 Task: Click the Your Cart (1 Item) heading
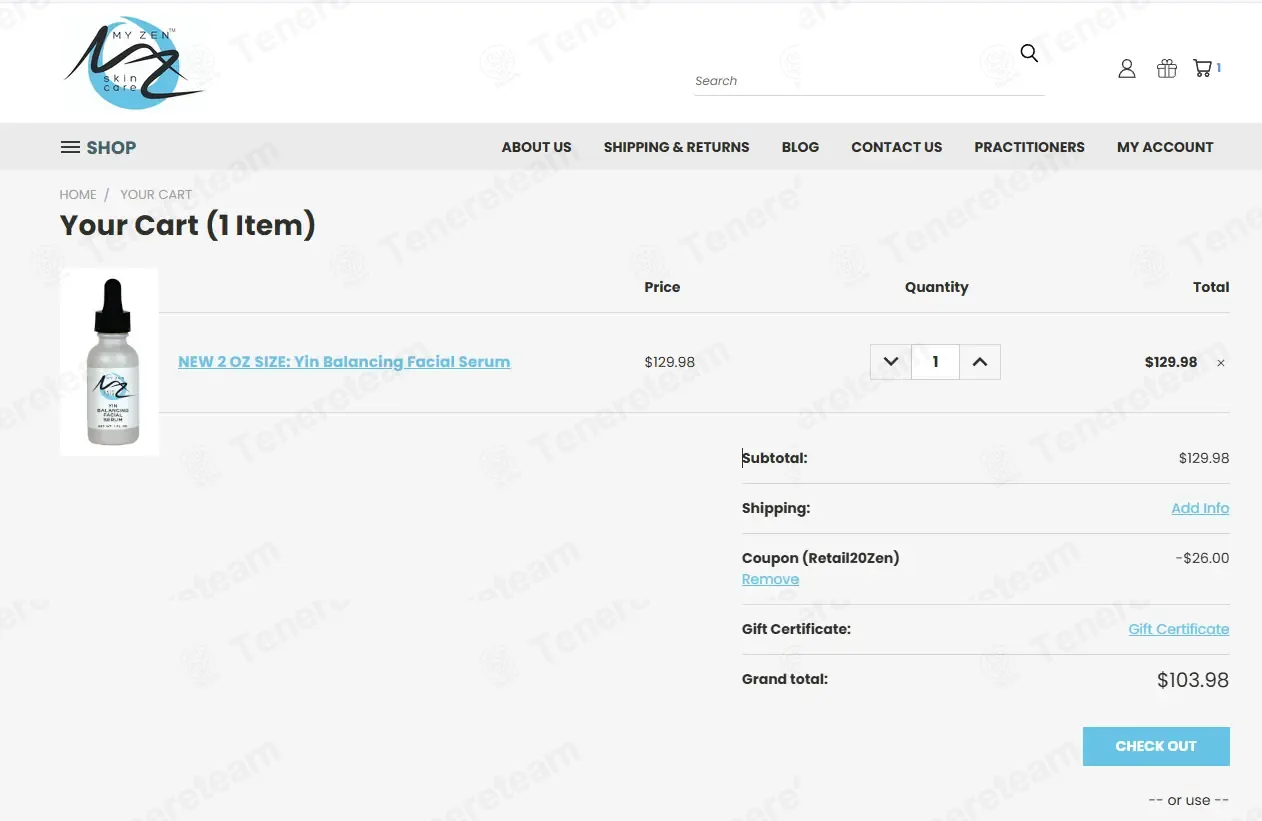[x=188, y=225]
